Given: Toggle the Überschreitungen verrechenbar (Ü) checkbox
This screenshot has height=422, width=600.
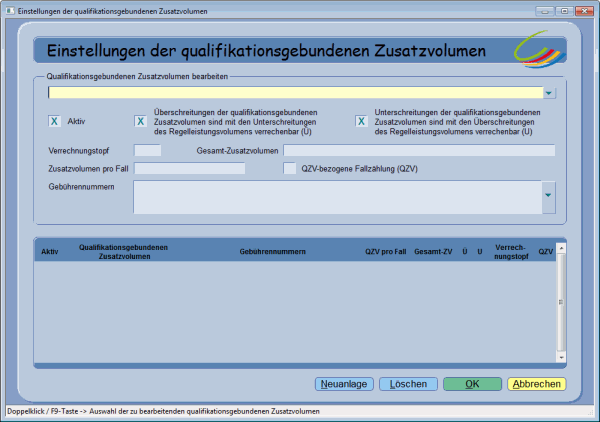Looking at the screenshot, I should pyautogui.click(x=140, y=121).
